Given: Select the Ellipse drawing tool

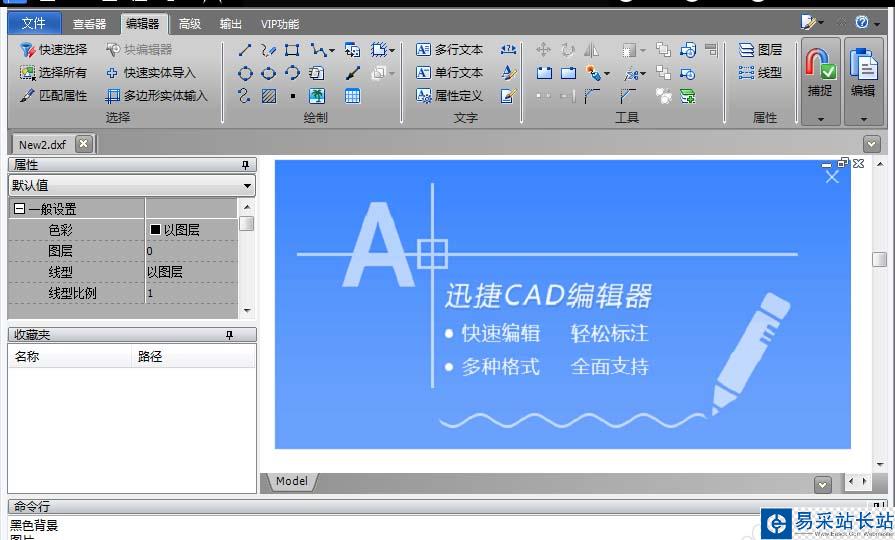Looking at the screenshot, I should [x=268, y=73].
